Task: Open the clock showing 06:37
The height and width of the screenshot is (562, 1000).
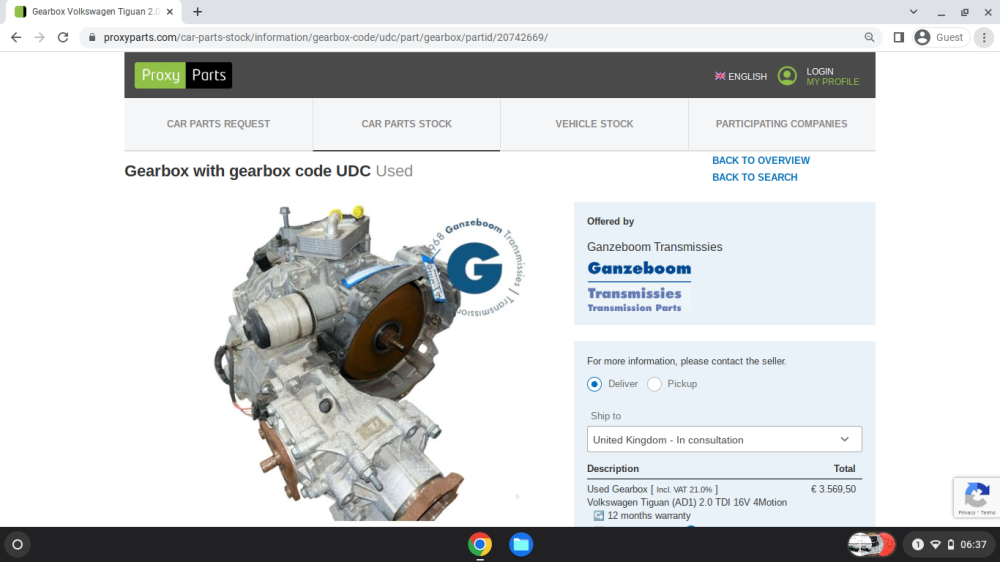Action: tap(973, 544)
